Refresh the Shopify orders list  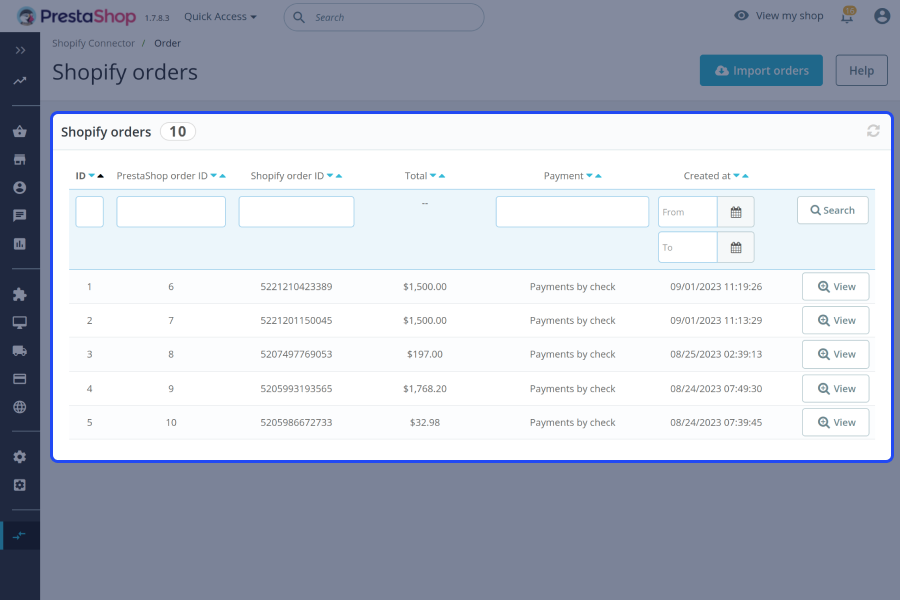point(873,131)
